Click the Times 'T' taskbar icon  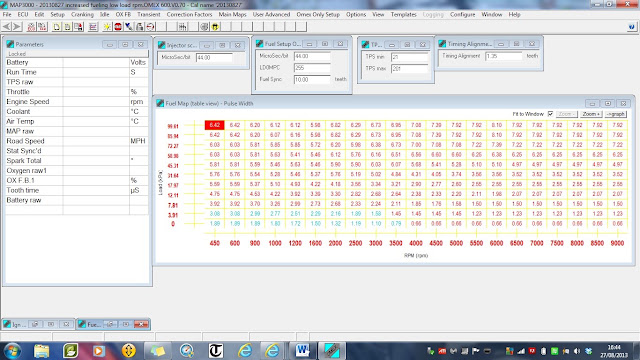tap(216, 351)
